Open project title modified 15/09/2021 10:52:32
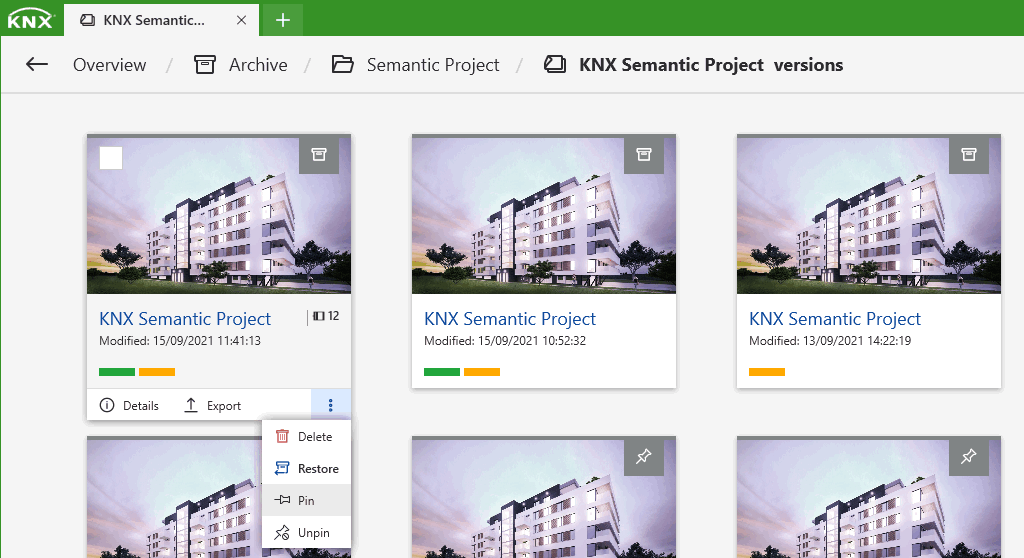Image resolution: width=1024 pixels, height=558 pixels. (510, 319)
